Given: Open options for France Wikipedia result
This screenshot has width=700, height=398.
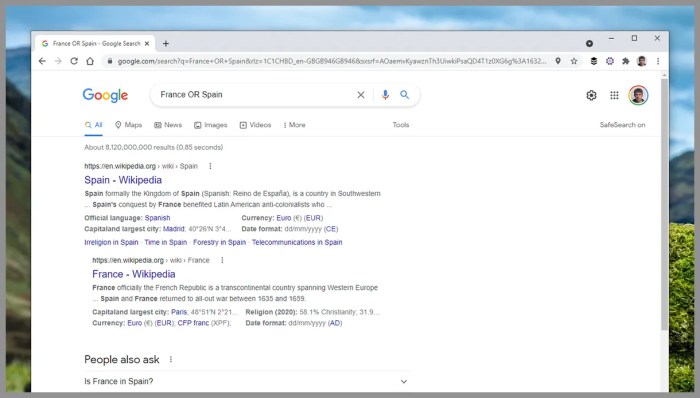Looking at the screenshot, I should 222,260.
